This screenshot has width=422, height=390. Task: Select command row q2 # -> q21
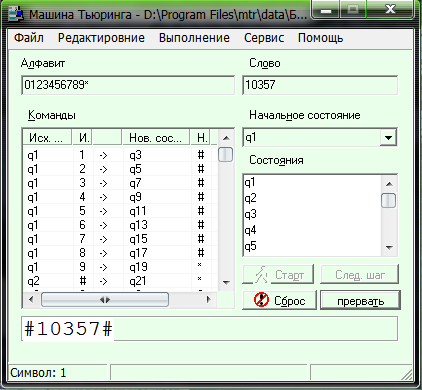(x=120, y=281)
